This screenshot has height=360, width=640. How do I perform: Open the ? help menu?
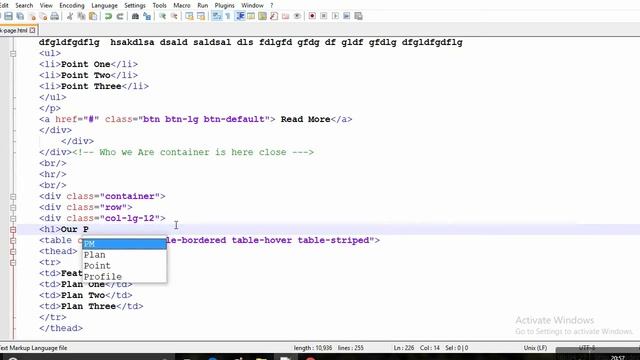point(272,5)
